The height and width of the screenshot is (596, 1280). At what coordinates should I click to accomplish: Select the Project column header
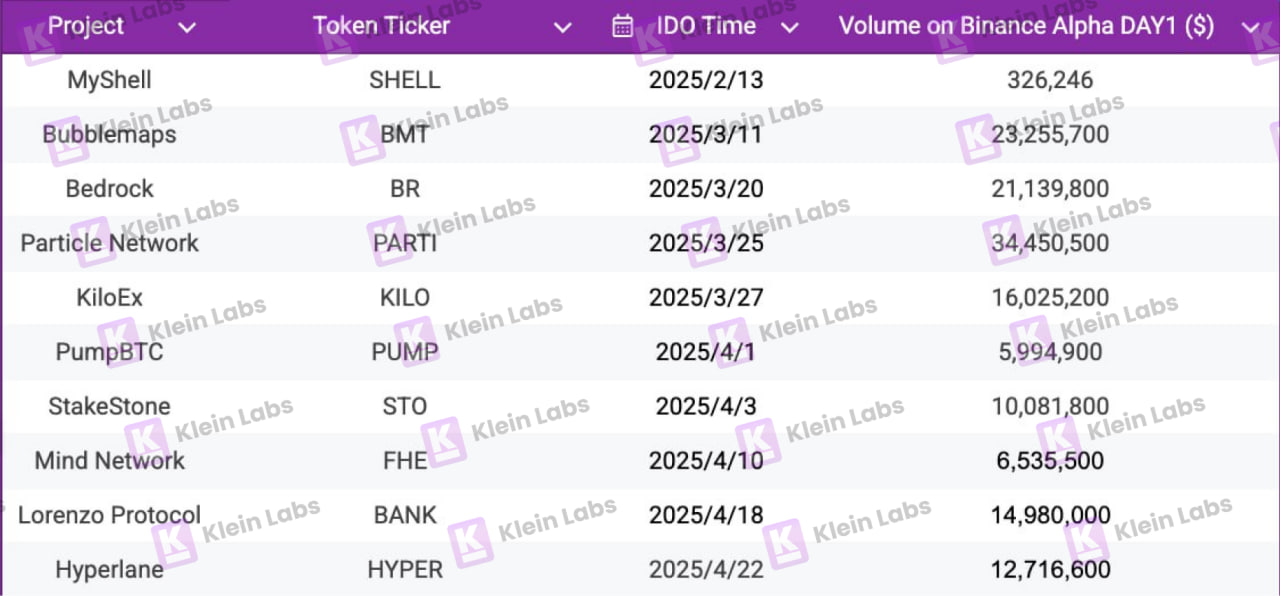85,26
